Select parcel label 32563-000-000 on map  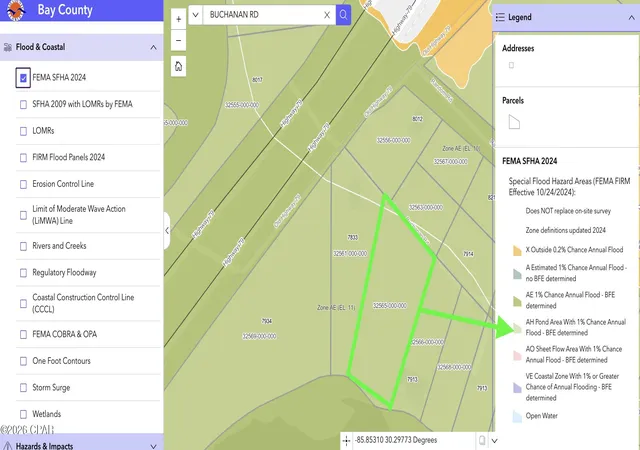426,208
